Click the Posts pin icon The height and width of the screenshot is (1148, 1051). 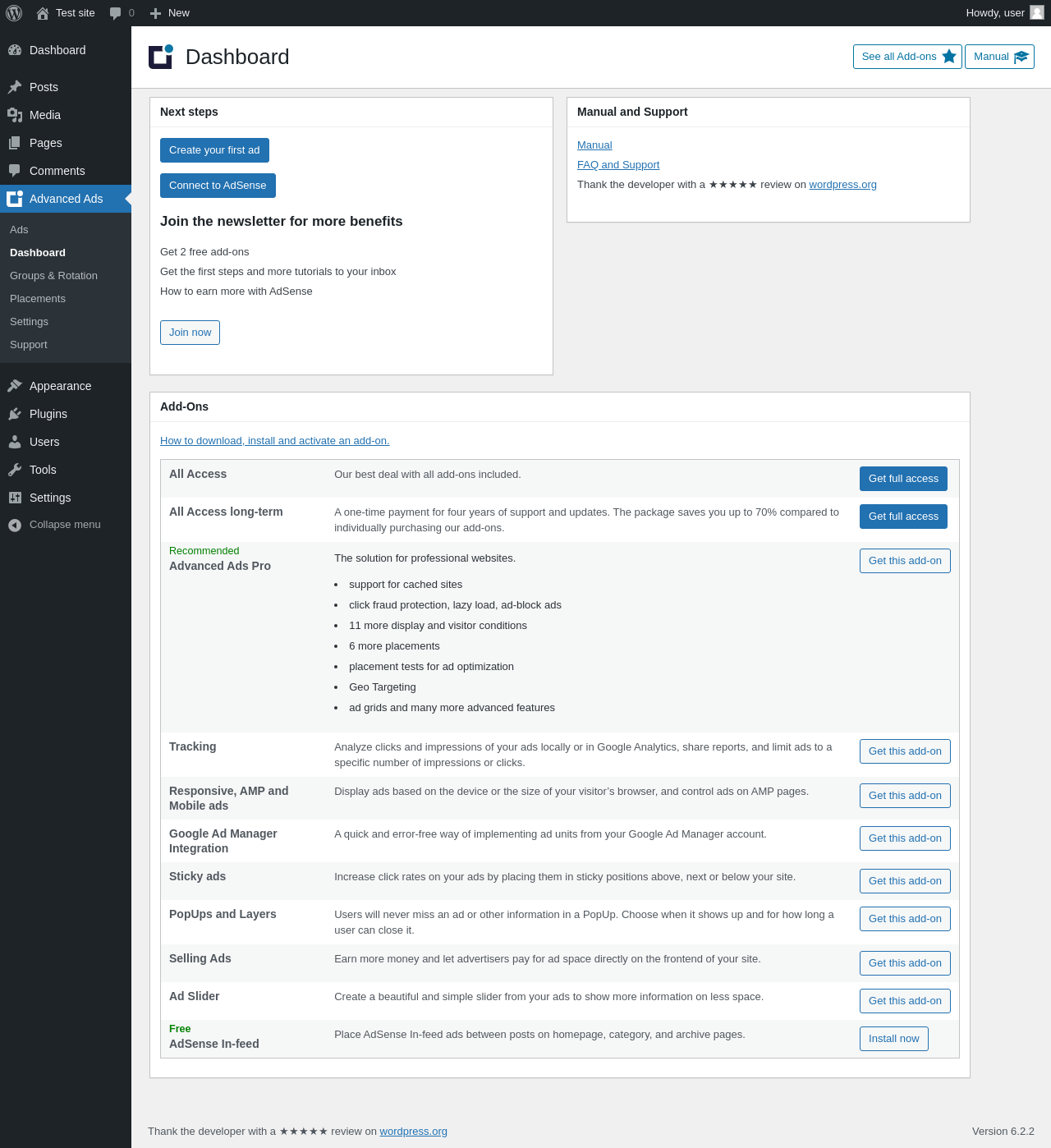click(x=15, y=87)
